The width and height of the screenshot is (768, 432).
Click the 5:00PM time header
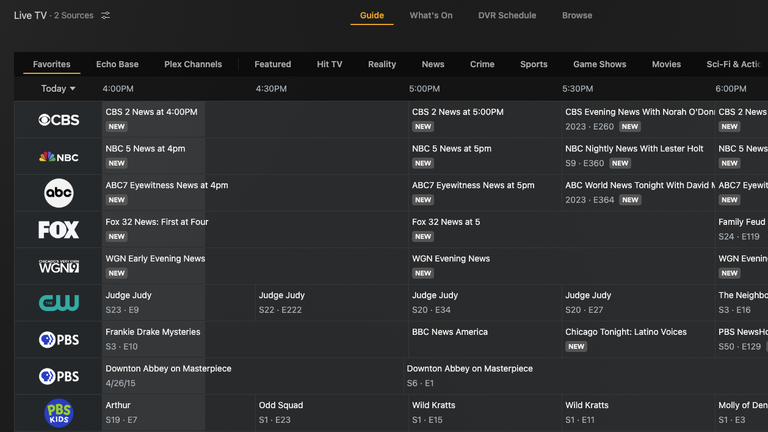pos(424,89)
